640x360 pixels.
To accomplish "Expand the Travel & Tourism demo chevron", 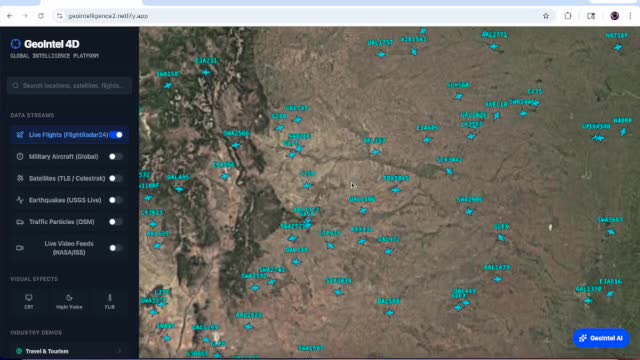I will pos(120,351).
